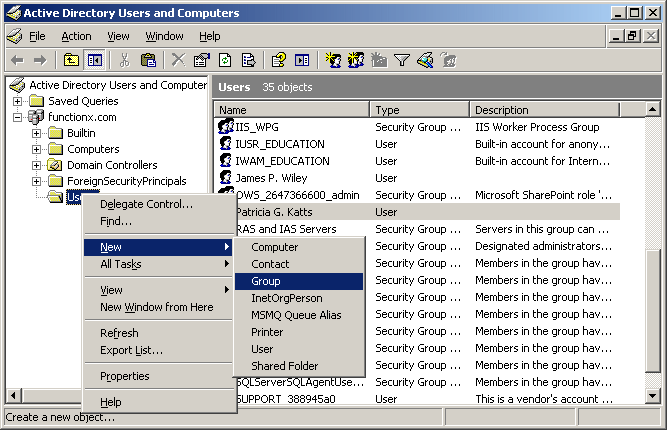667x430 pixels.
Task: Open Properties via toolbar icon
Action: click(202, 60)
